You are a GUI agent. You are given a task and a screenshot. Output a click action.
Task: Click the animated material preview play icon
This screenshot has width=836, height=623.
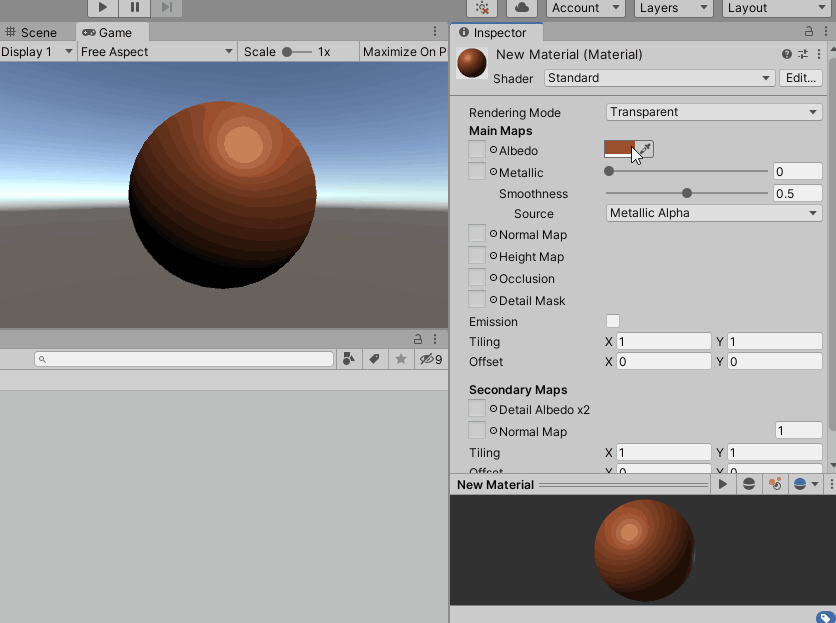point(723,484)
